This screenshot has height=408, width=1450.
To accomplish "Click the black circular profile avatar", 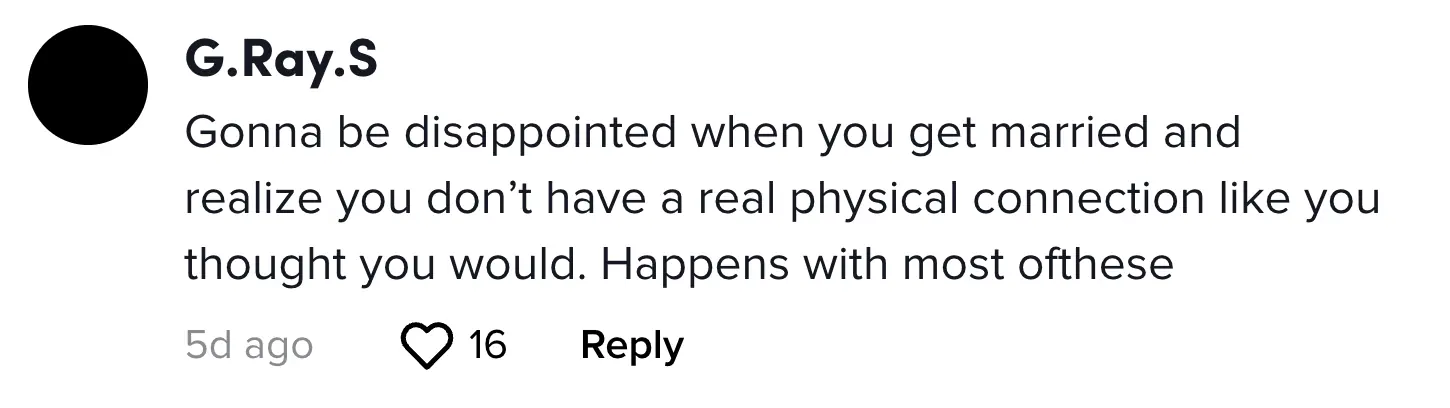I will point(88,86).
